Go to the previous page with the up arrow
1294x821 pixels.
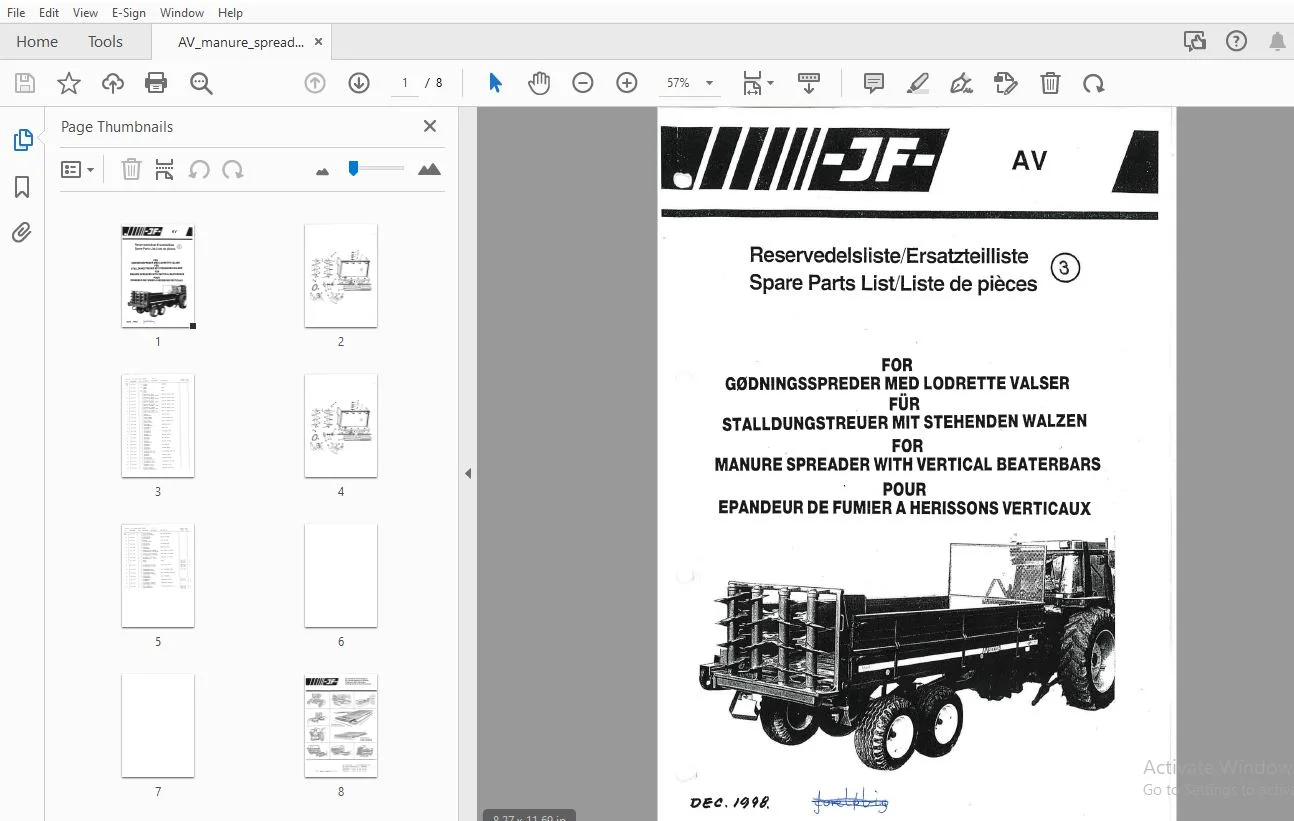point(315,83)
